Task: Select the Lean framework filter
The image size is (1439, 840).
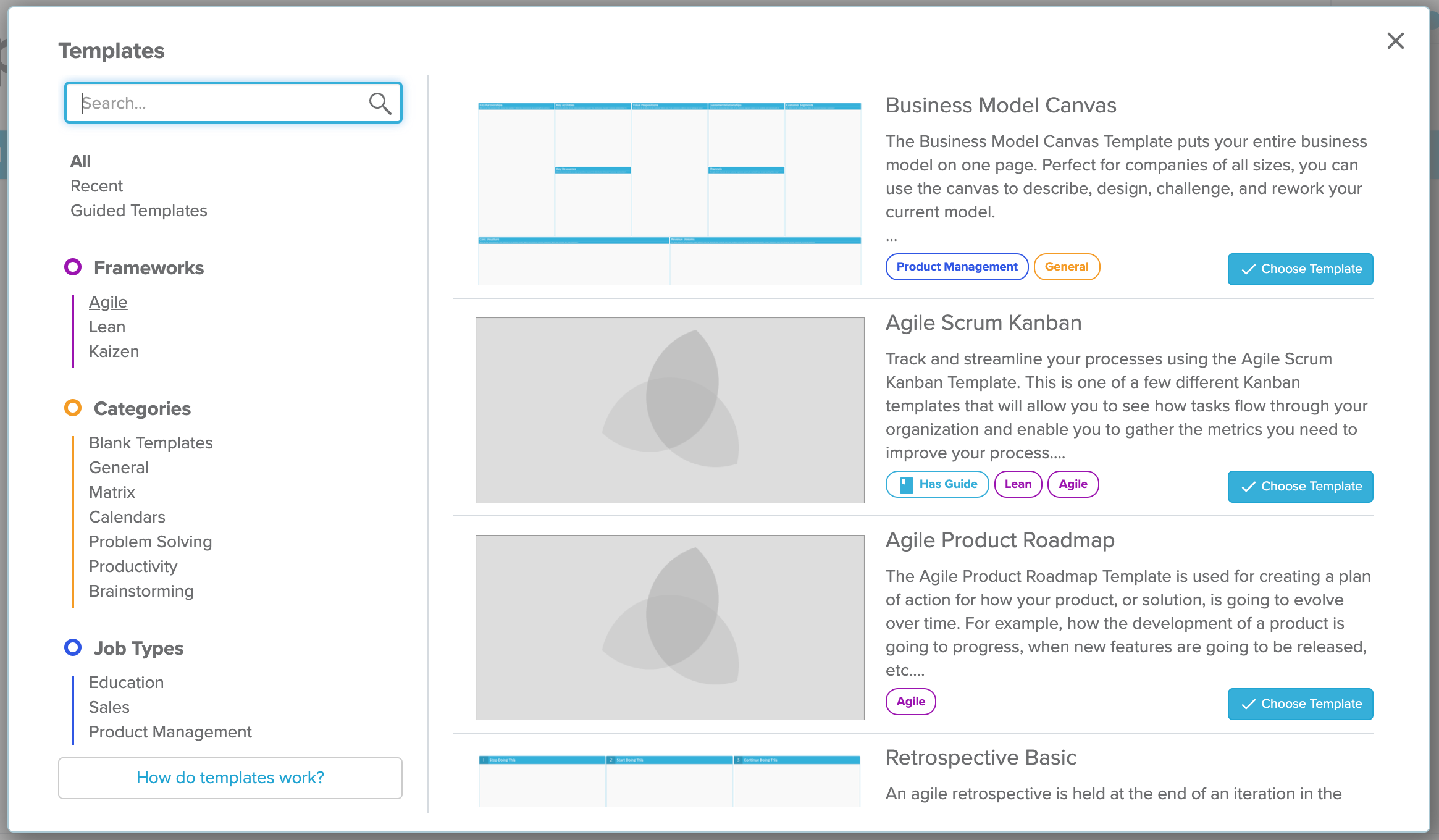Action: (107, 326)
